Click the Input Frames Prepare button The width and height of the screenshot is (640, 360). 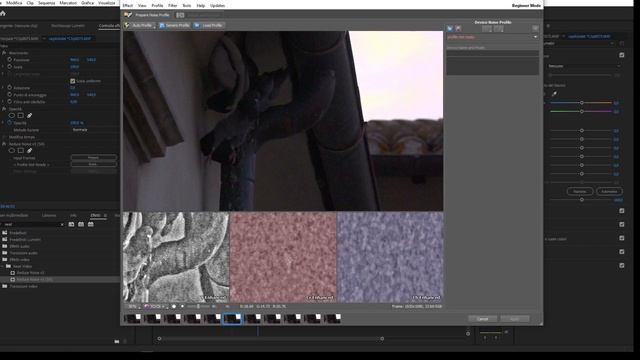click(x=93, y=158)
